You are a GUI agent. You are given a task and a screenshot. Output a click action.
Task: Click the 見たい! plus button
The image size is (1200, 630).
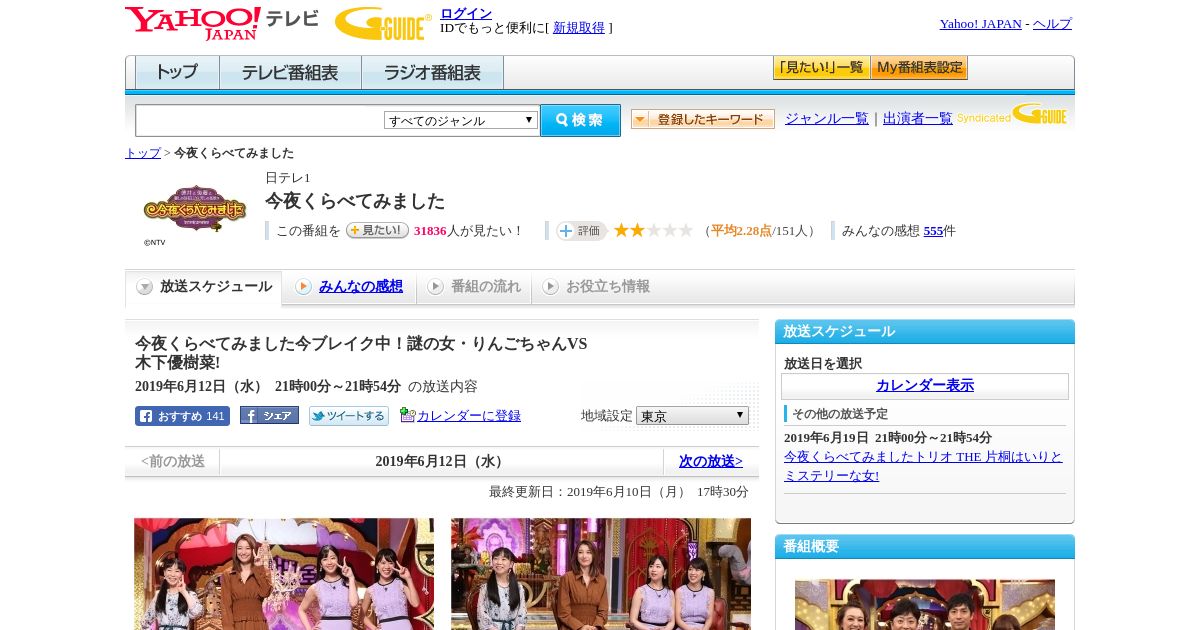[377, 230]
